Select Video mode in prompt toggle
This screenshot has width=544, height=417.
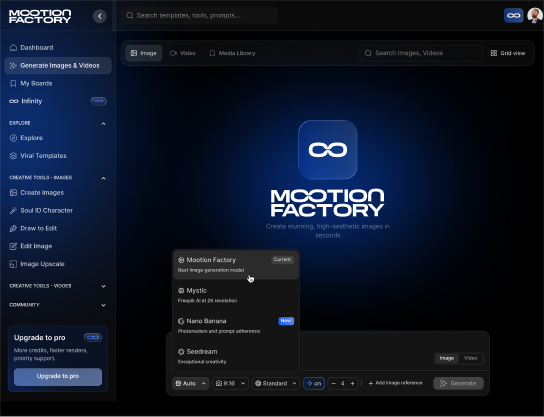[470, 358]
